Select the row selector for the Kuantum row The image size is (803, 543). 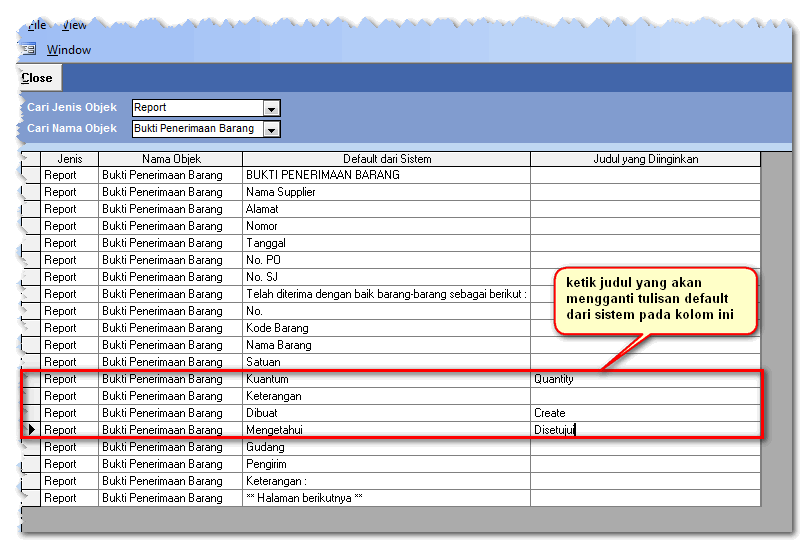tap(31, 379)
